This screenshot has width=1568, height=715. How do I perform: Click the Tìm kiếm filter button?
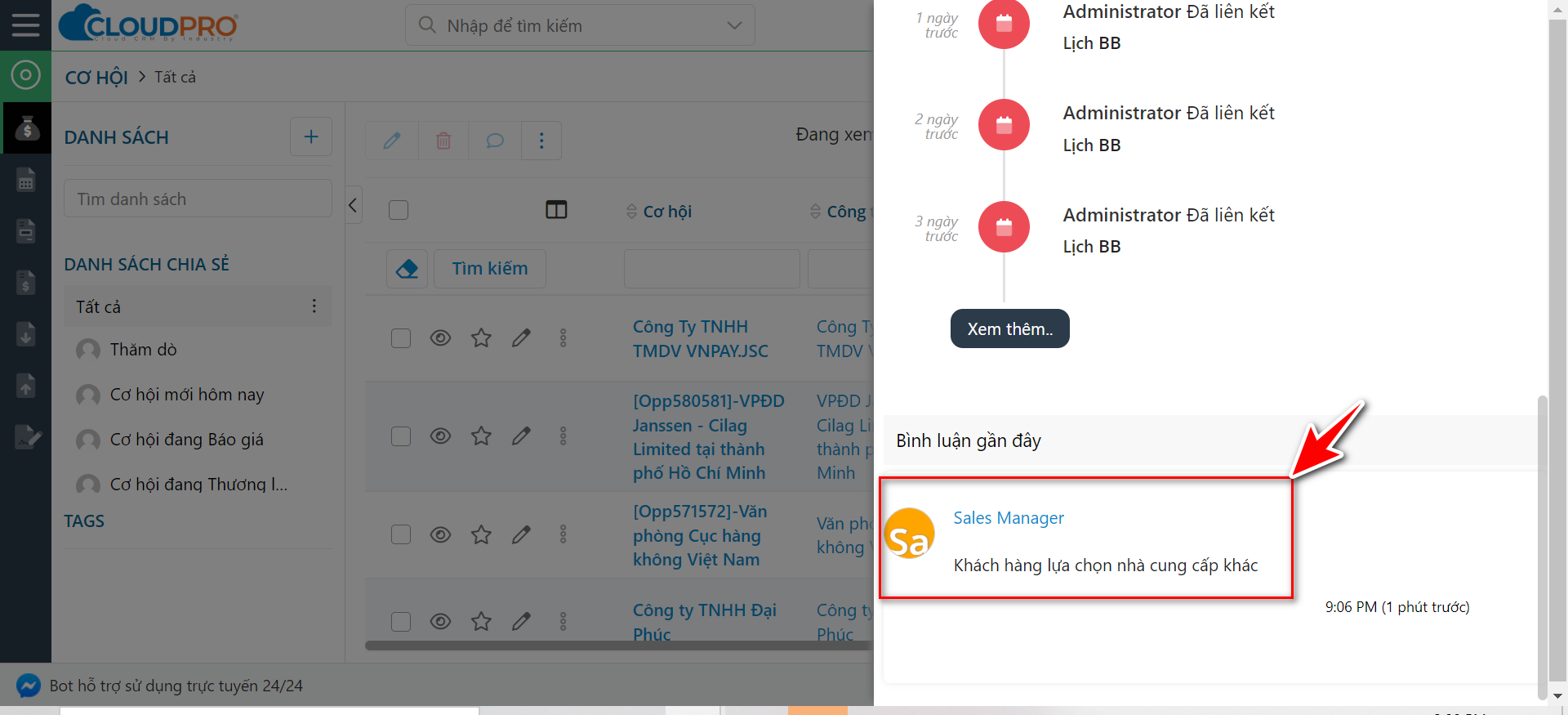coord(490,268)
